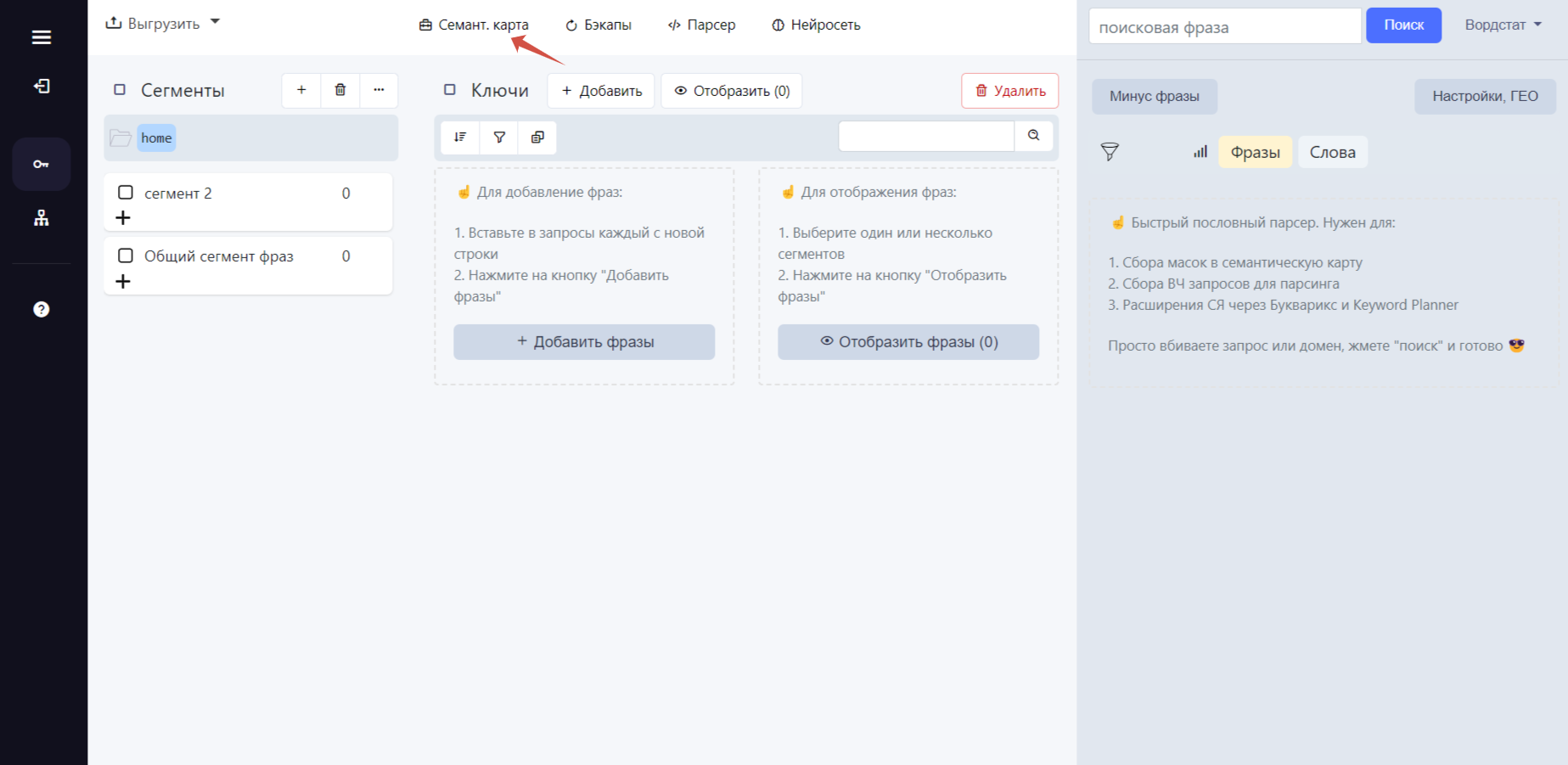Click the поисковая фраза input field
1568x765 pixels.
click(x=1225, y=26)
